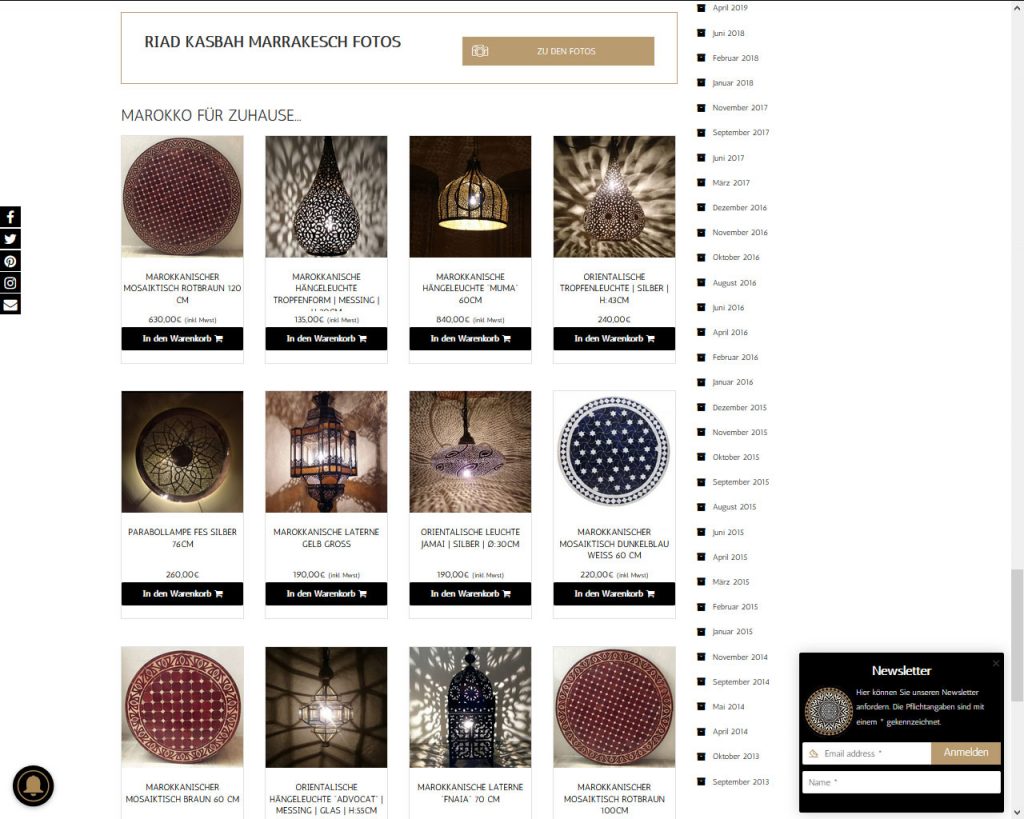The image size is (1024, 819).
Task: Click the Twitter sidebar icon
Action: [x=10, y=239]
